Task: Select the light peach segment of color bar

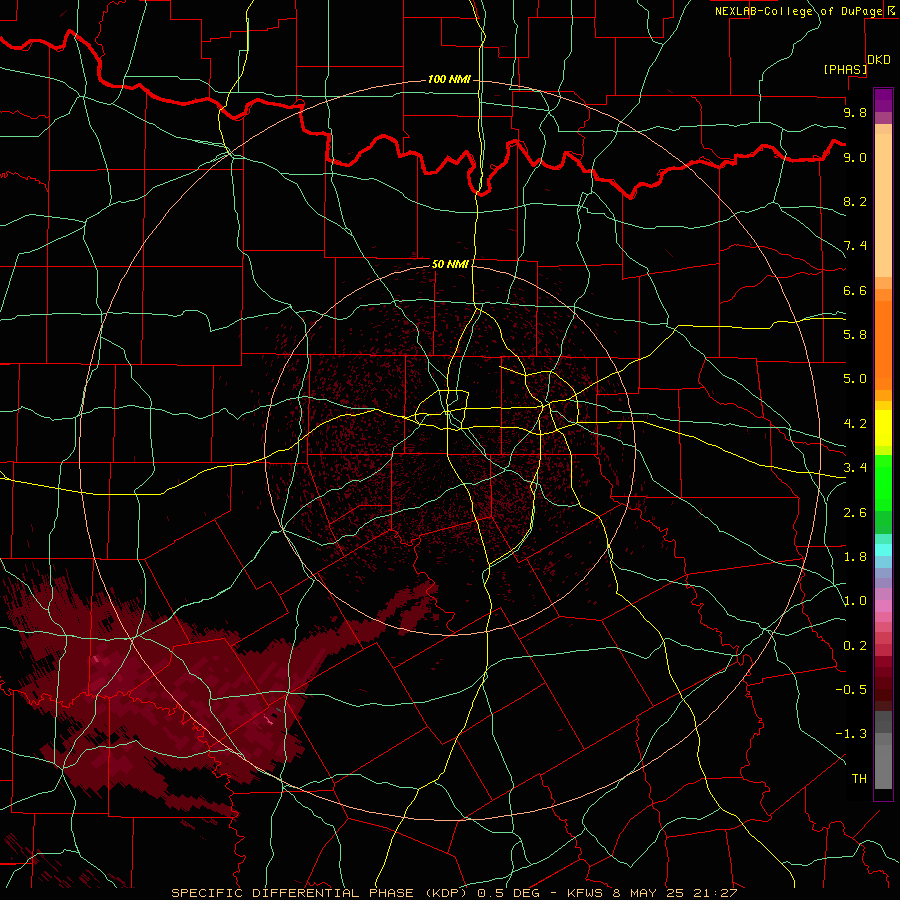Action: pyautogui.click(x=883, y=205)
